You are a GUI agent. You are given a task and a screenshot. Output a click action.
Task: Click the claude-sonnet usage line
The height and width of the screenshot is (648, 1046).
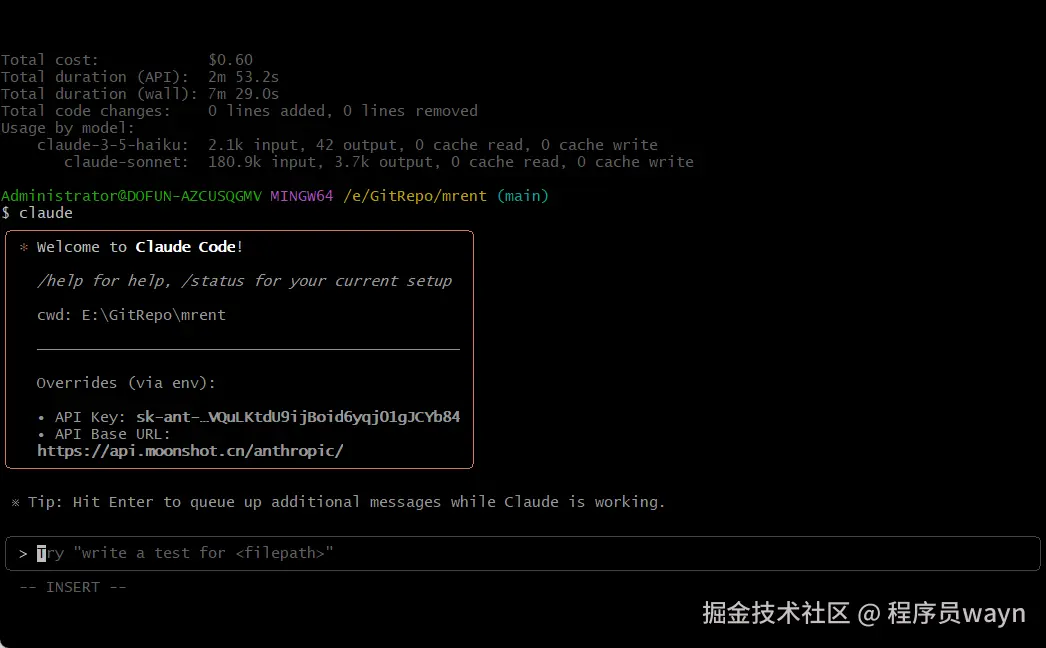379,162
